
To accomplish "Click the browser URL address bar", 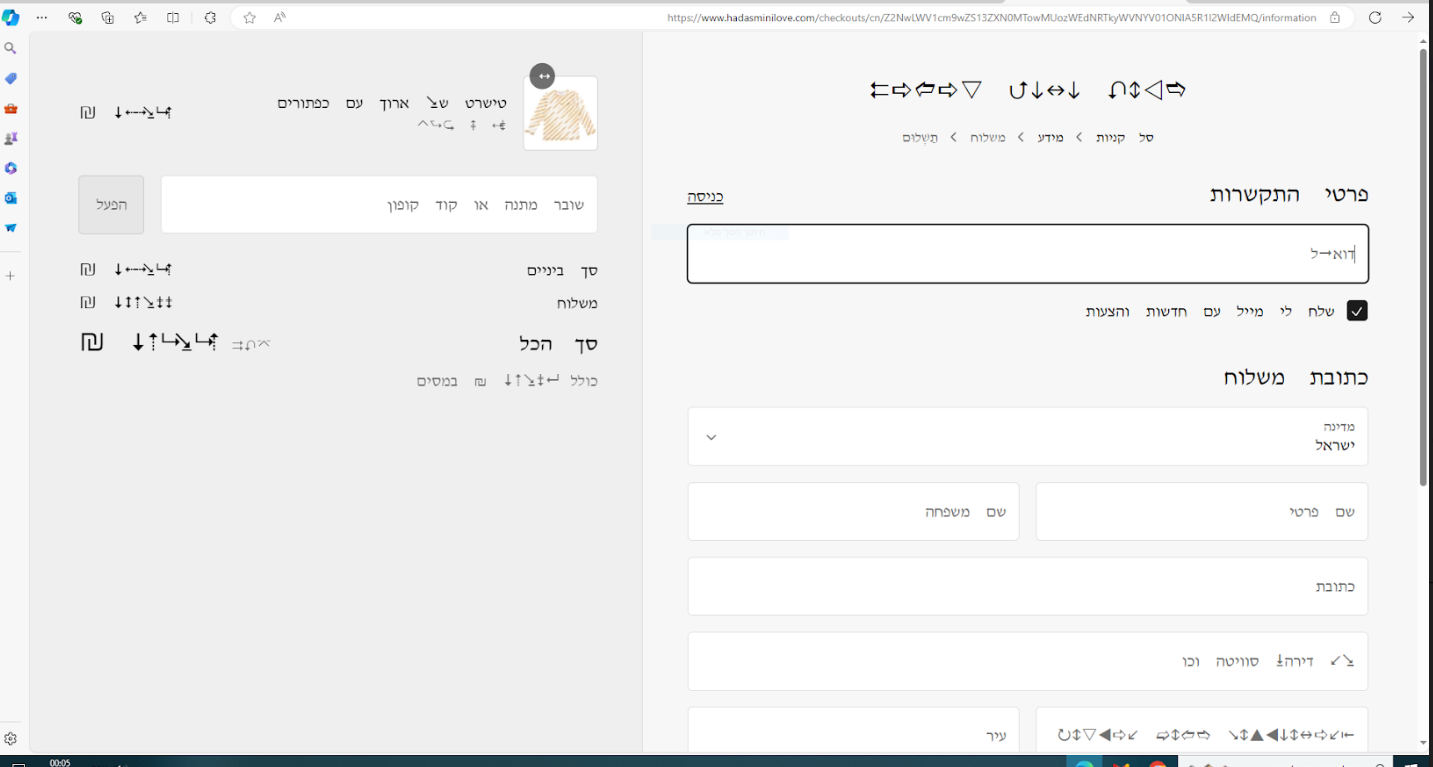I will (x=990, y=18).
